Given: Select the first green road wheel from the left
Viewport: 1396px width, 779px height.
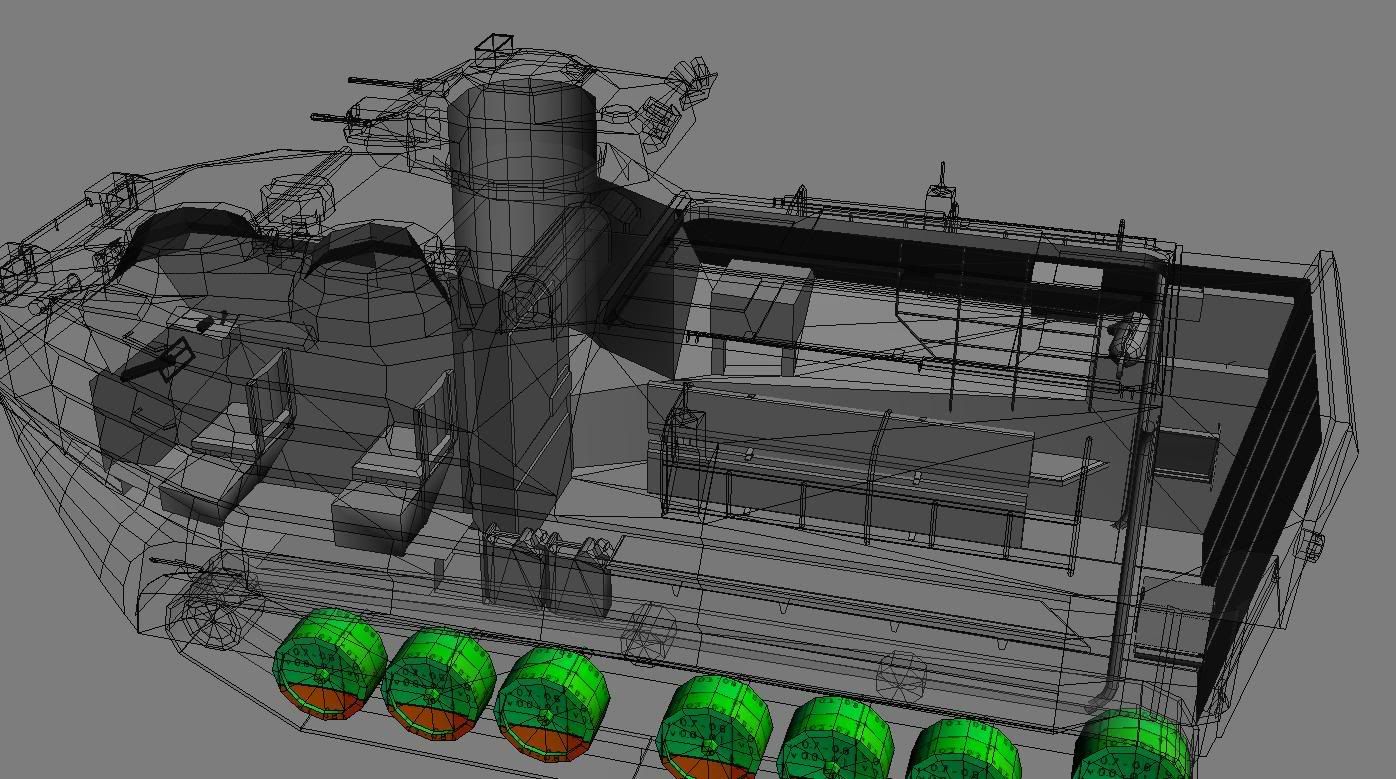Looking at the screenshot, I should pyautogui.click(x=328, y=664).
